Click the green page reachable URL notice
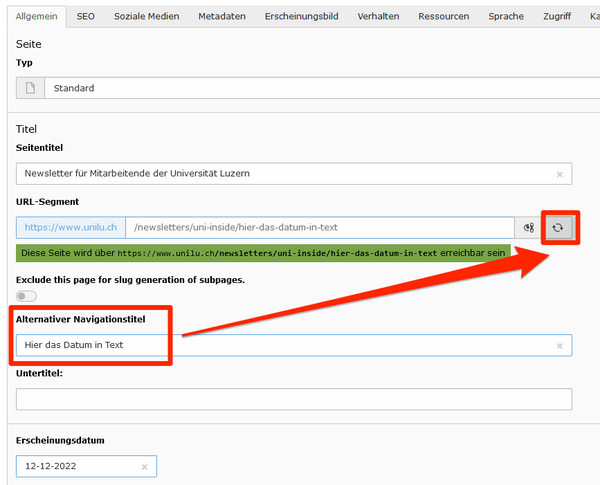 [x=263, y=253]
